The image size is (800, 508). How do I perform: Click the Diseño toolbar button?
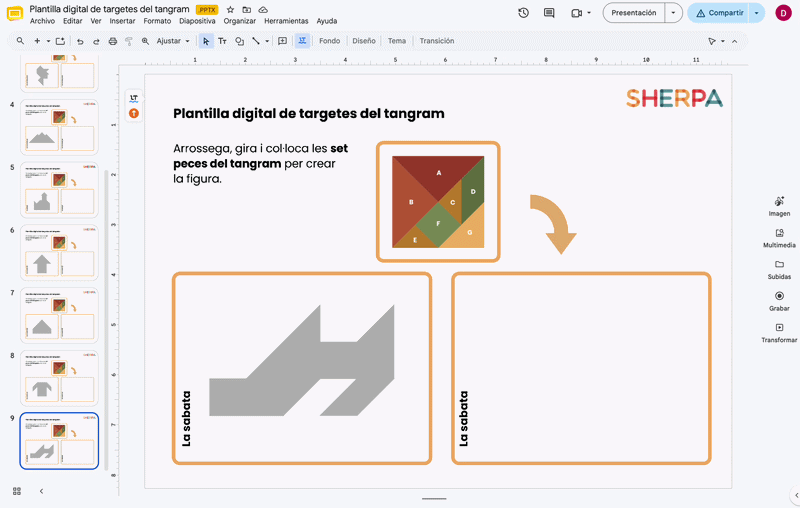[364, 41]
